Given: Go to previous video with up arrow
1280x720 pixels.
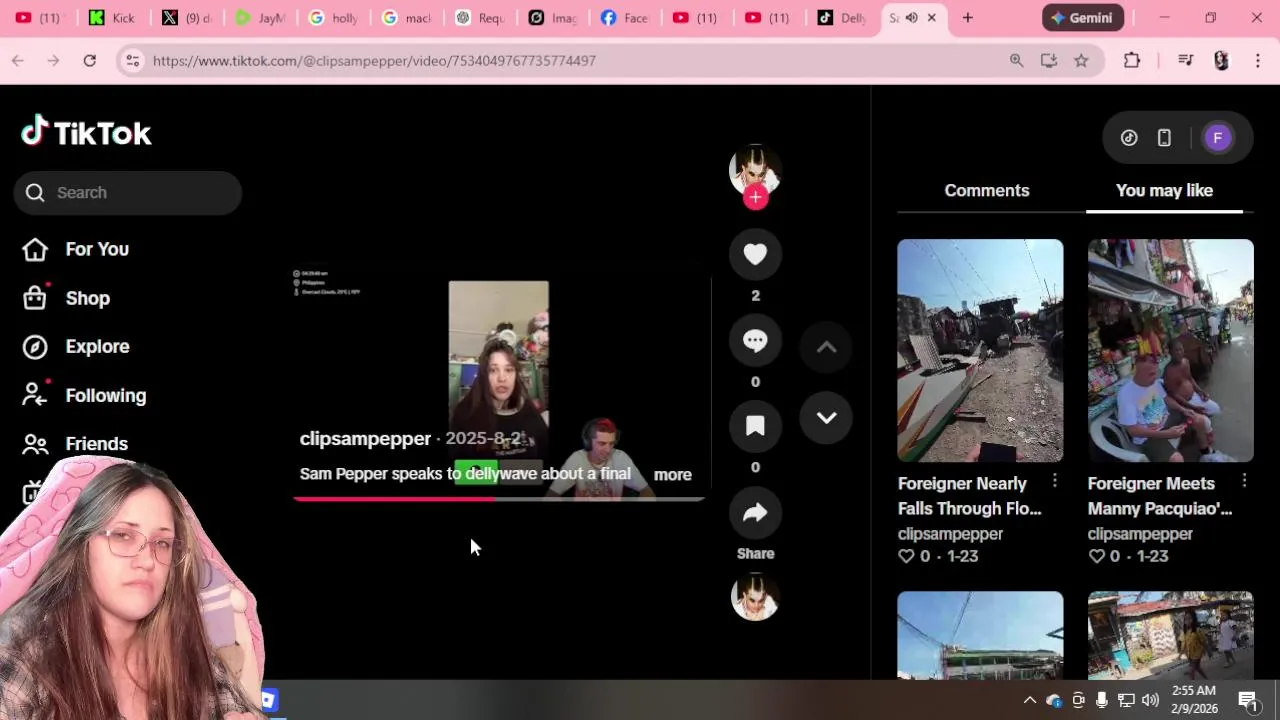Looking at the screenshot, I should tap(826, 347).
